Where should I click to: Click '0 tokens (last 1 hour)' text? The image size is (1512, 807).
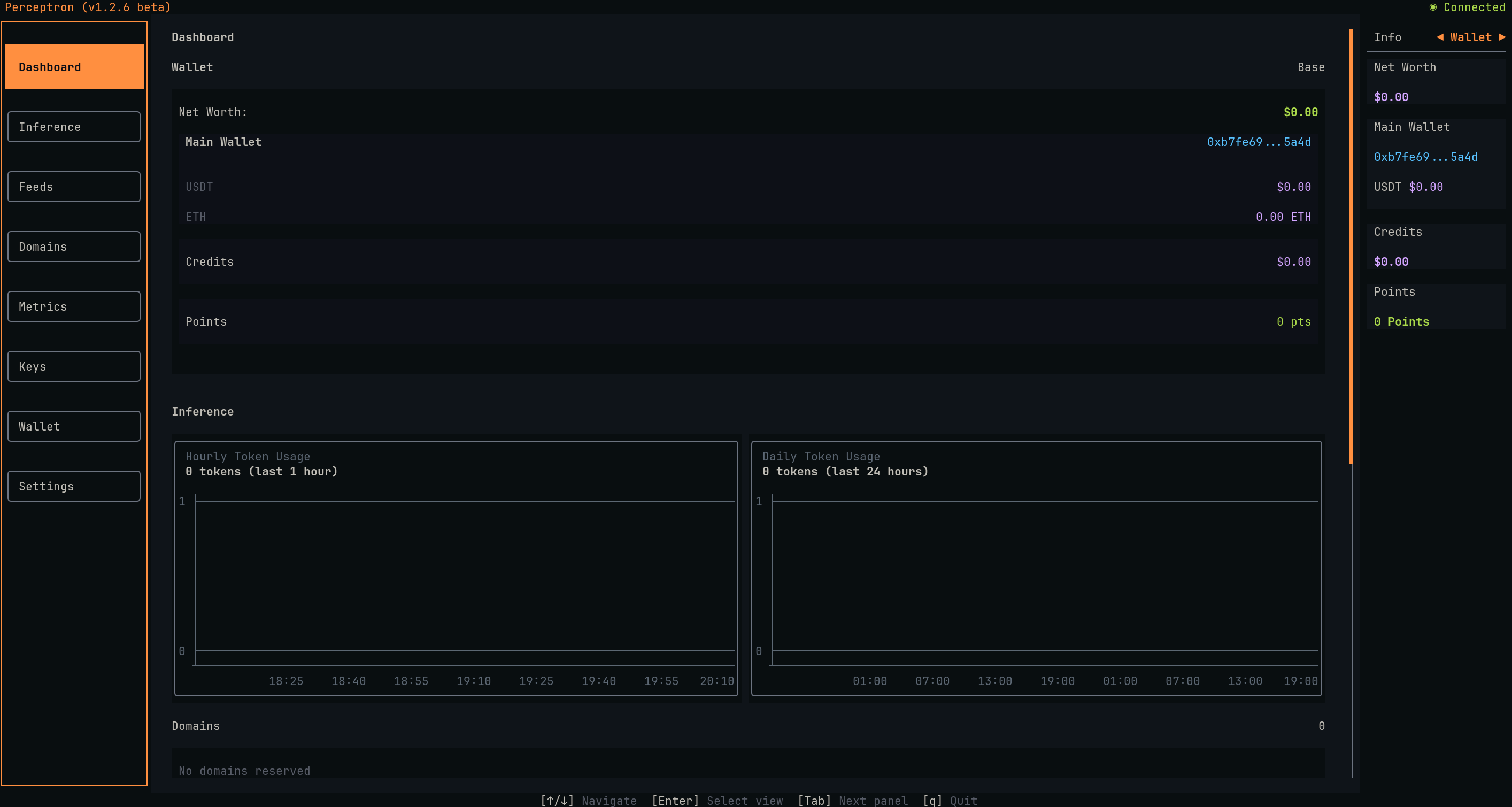pyautogui.click(x=261, y=471)
